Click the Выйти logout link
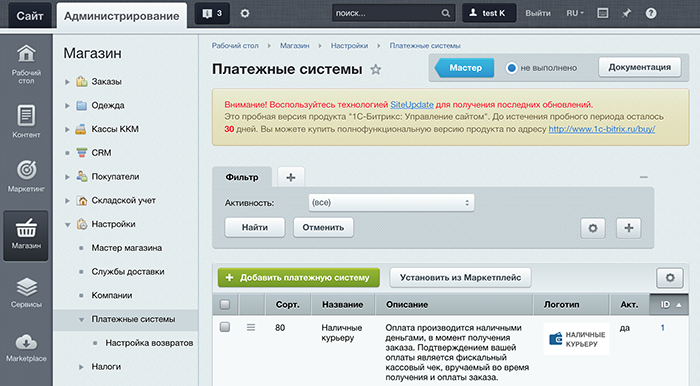Viewport: 700px width, 386px height. tap(538, 13)
